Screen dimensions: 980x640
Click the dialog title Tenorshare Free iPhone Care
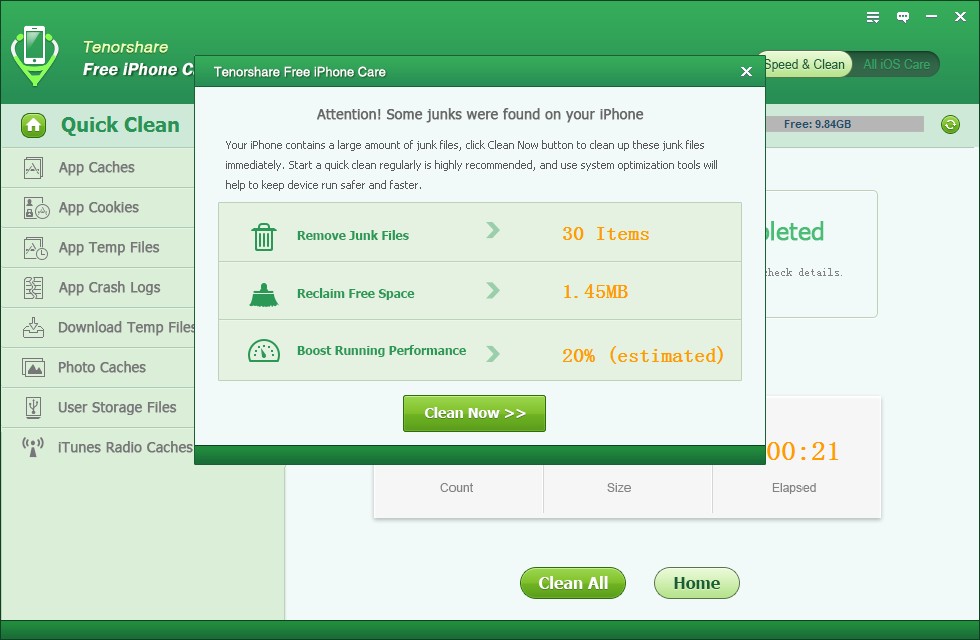[299, 72]
